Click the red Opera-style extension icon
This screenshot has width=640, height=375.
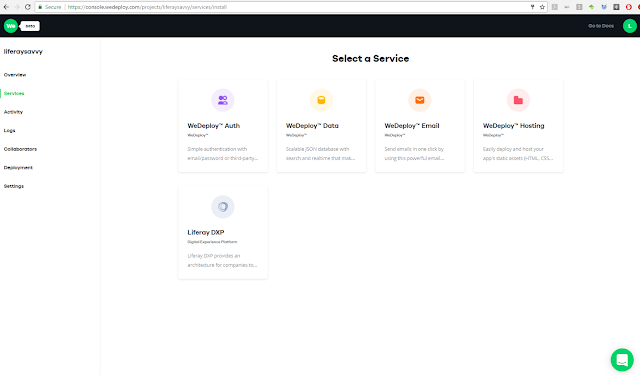629,7
